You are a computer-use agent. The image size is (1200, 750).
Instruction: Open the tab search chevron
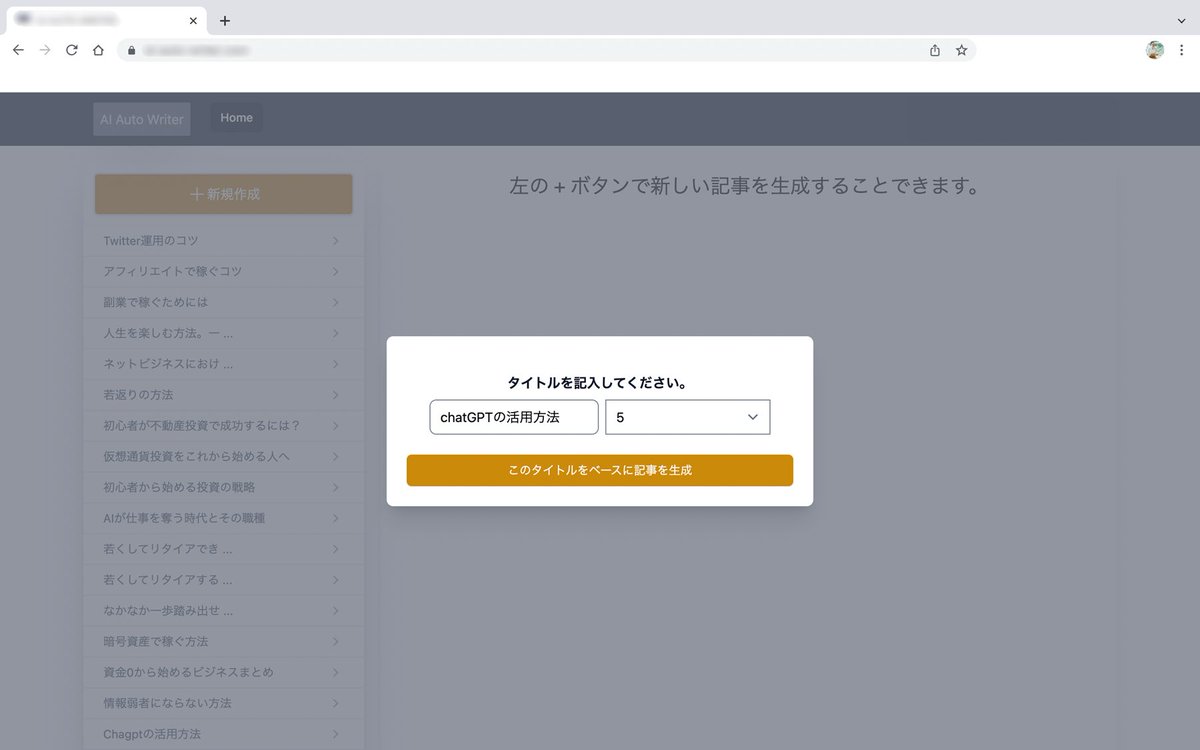pyautogui.click(x=1181, y=20)
